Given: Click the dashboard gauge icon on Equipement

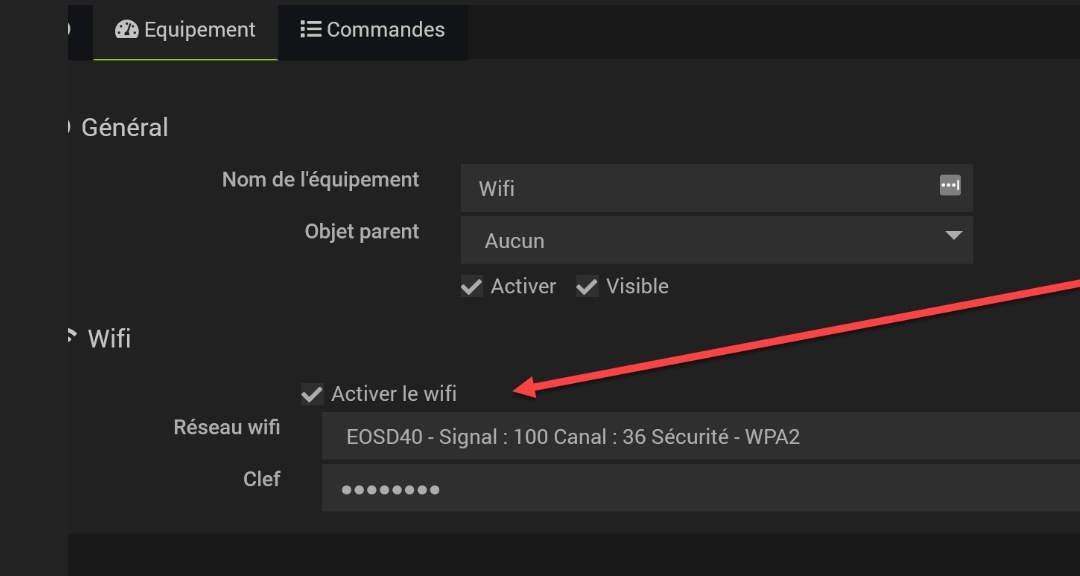Looking at the screenshot, I should (x=127, y=30).
